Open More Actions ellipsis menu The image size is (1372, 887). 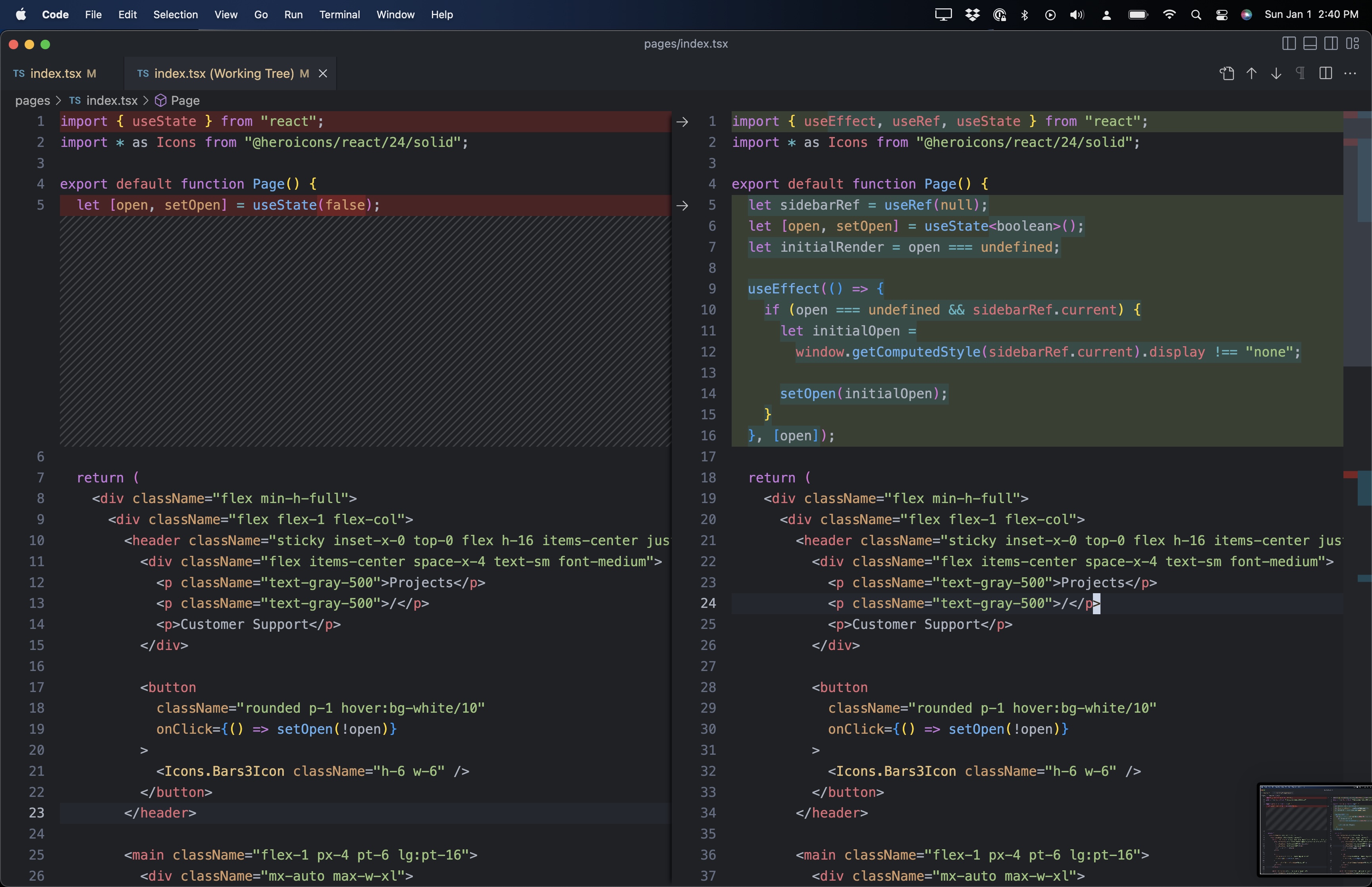tap(1349, 74)
